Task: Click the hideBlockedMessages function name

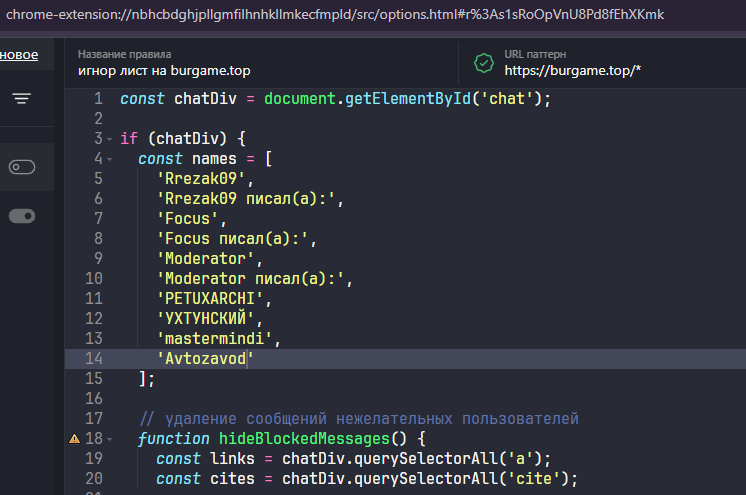Action: (x=304, y=438)
